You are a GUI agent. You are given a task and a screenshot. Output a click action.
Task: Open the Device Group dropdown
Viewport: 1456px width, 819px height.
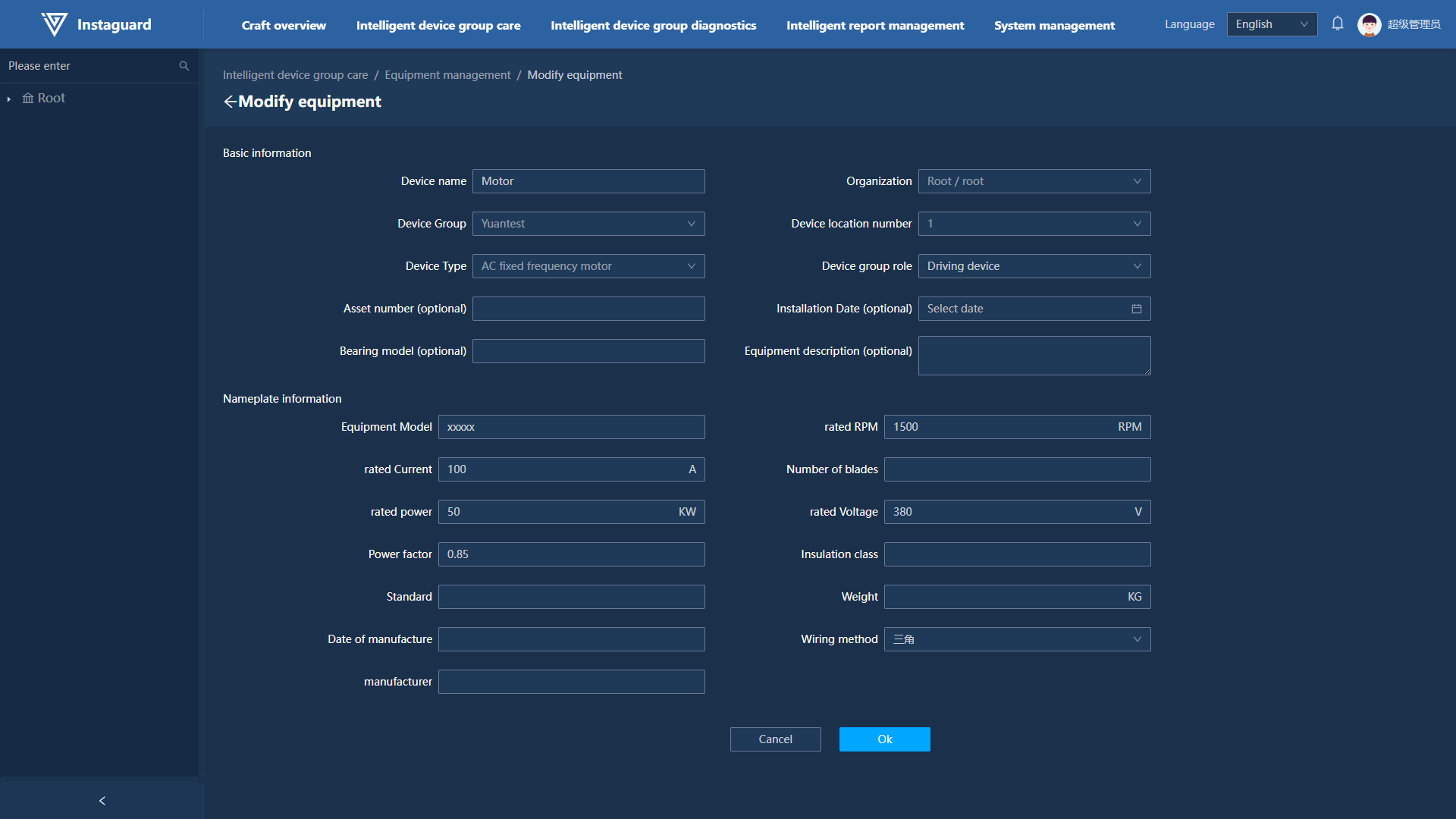click(x=588, y=224)
